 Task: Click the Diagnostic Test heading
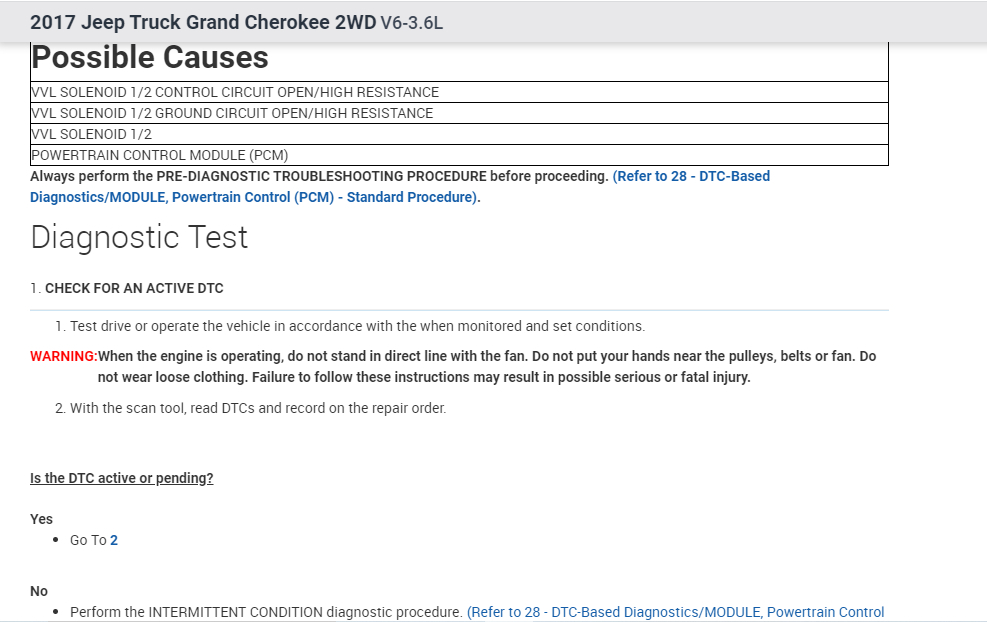(139, 238)
